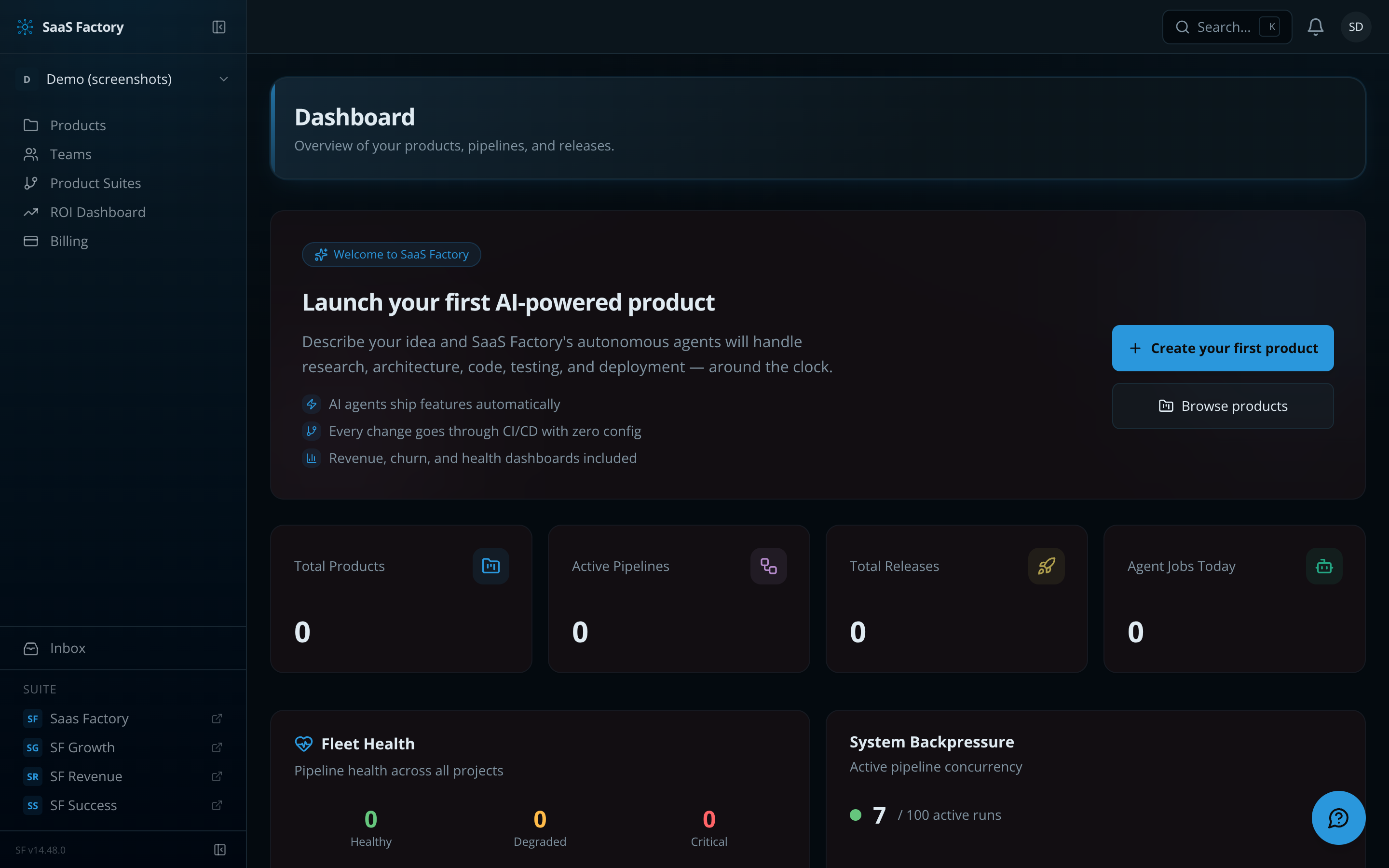This screenshot has width=1389, height=868.
Task: Open the Inbox
Action: coord(123,648)
